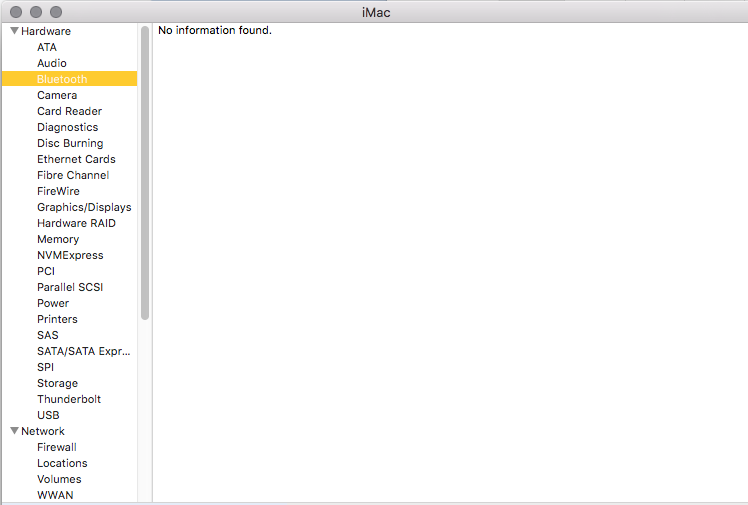Select Firewall under Network

[57, 447]
